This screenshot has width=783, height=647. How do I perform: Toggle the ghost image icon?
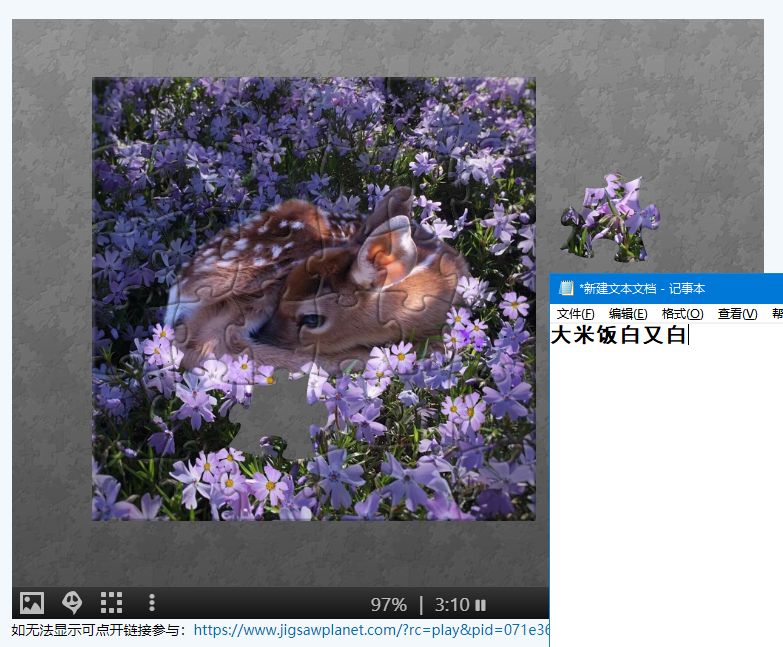tap(72, 603)
